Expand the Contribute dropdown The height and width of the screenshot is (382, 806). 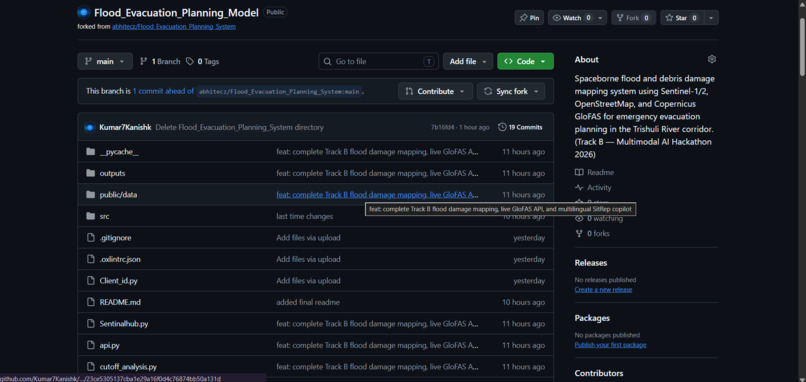(435, 92)
